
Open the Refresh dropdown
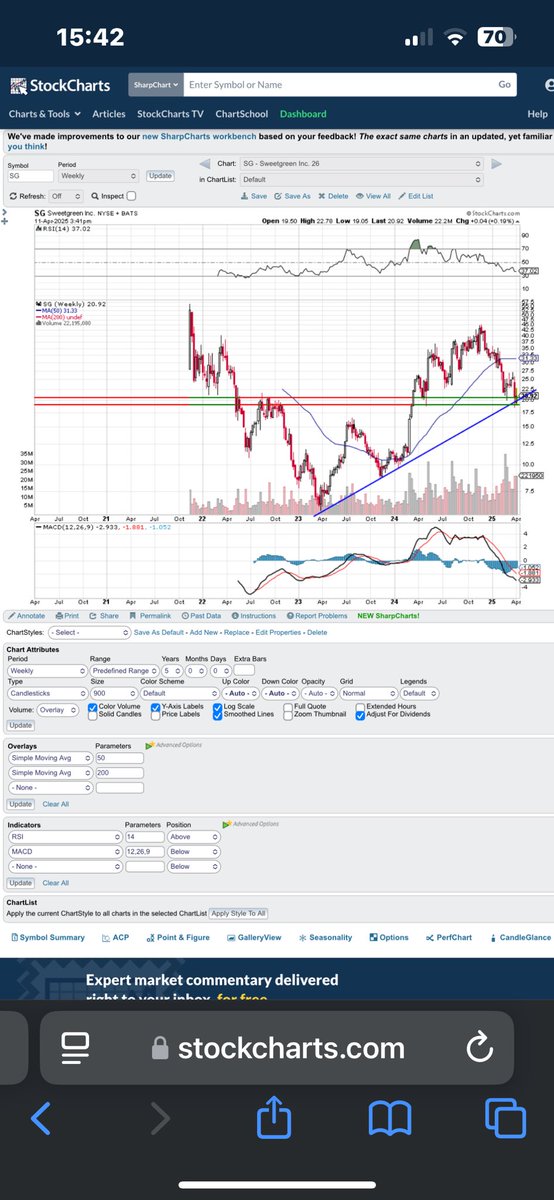pyautogui.click(x=66, y=196)
